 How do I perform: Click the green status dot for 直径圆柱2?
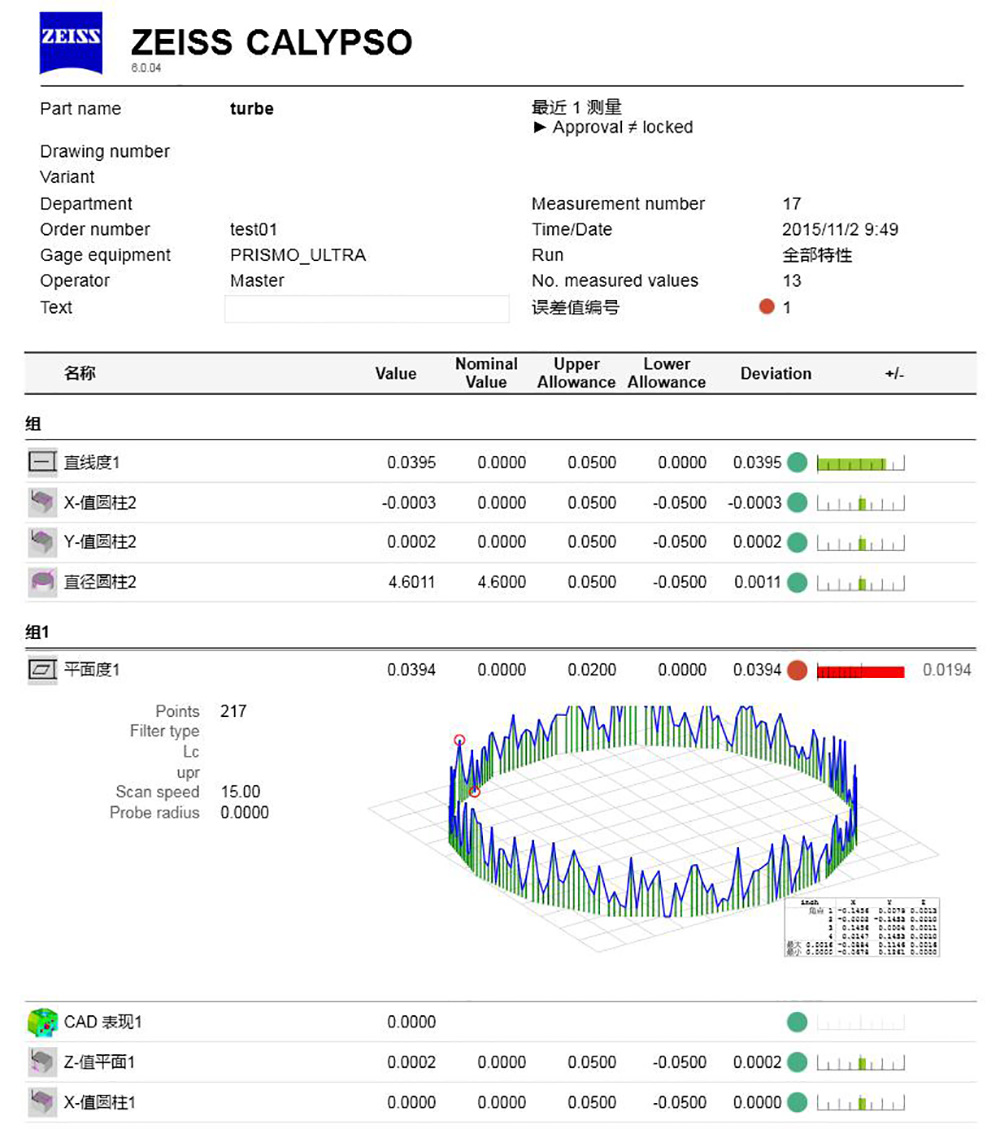coord(797,582)
